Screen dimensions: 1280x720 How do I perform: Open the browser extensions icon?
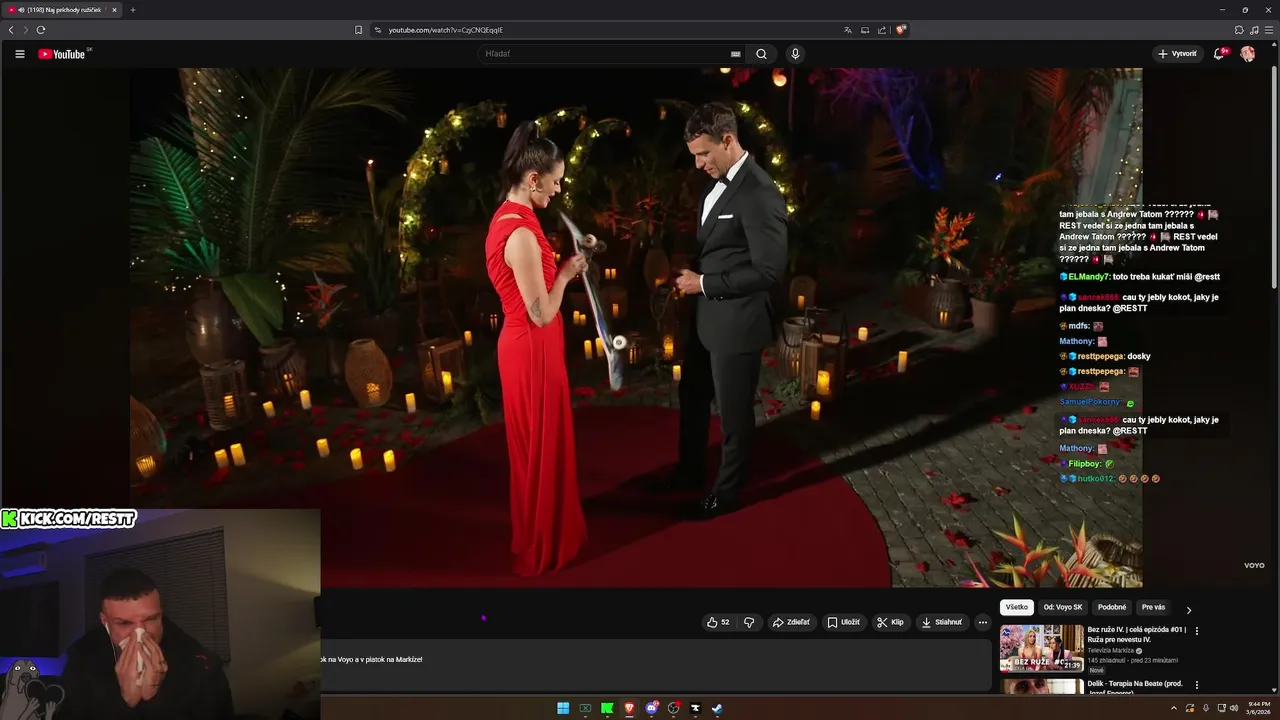[x=1239, y=30]
